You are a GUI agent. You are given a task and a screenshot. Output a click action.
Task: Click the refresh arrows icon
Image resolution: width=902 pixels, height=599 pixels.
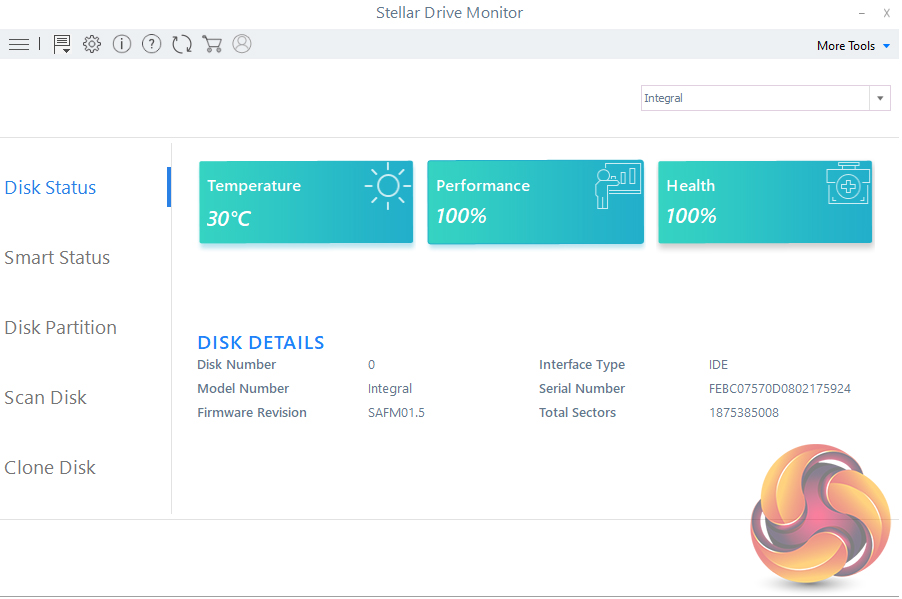pos(181,44)
